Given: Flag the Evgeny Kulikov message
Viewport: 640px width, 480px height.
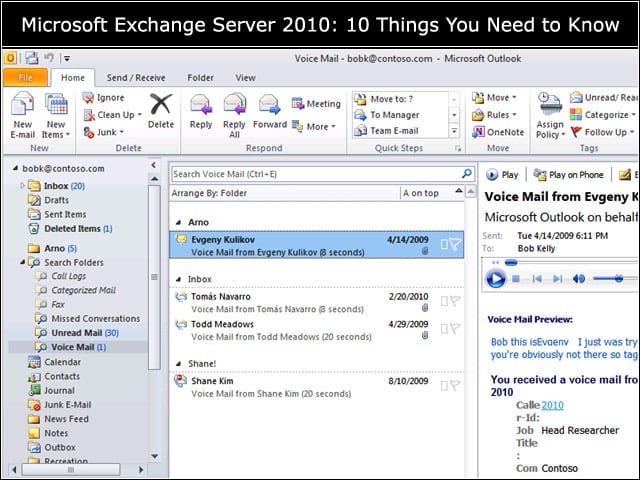Looking at the screenshot, I should pos(455,244).
